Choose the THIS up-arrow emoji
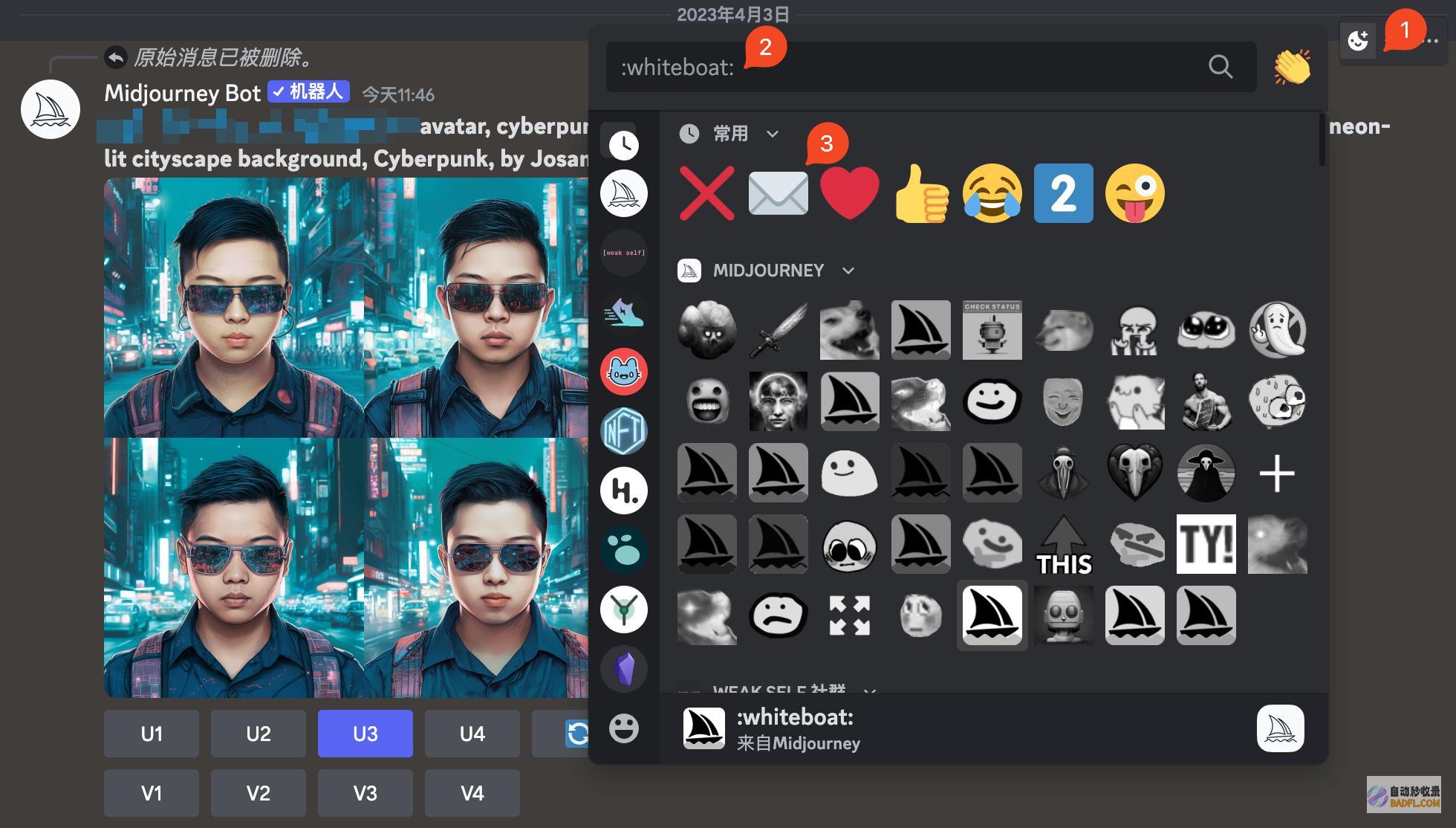Screen dimensions: 1456x828 coord(1063,544)
